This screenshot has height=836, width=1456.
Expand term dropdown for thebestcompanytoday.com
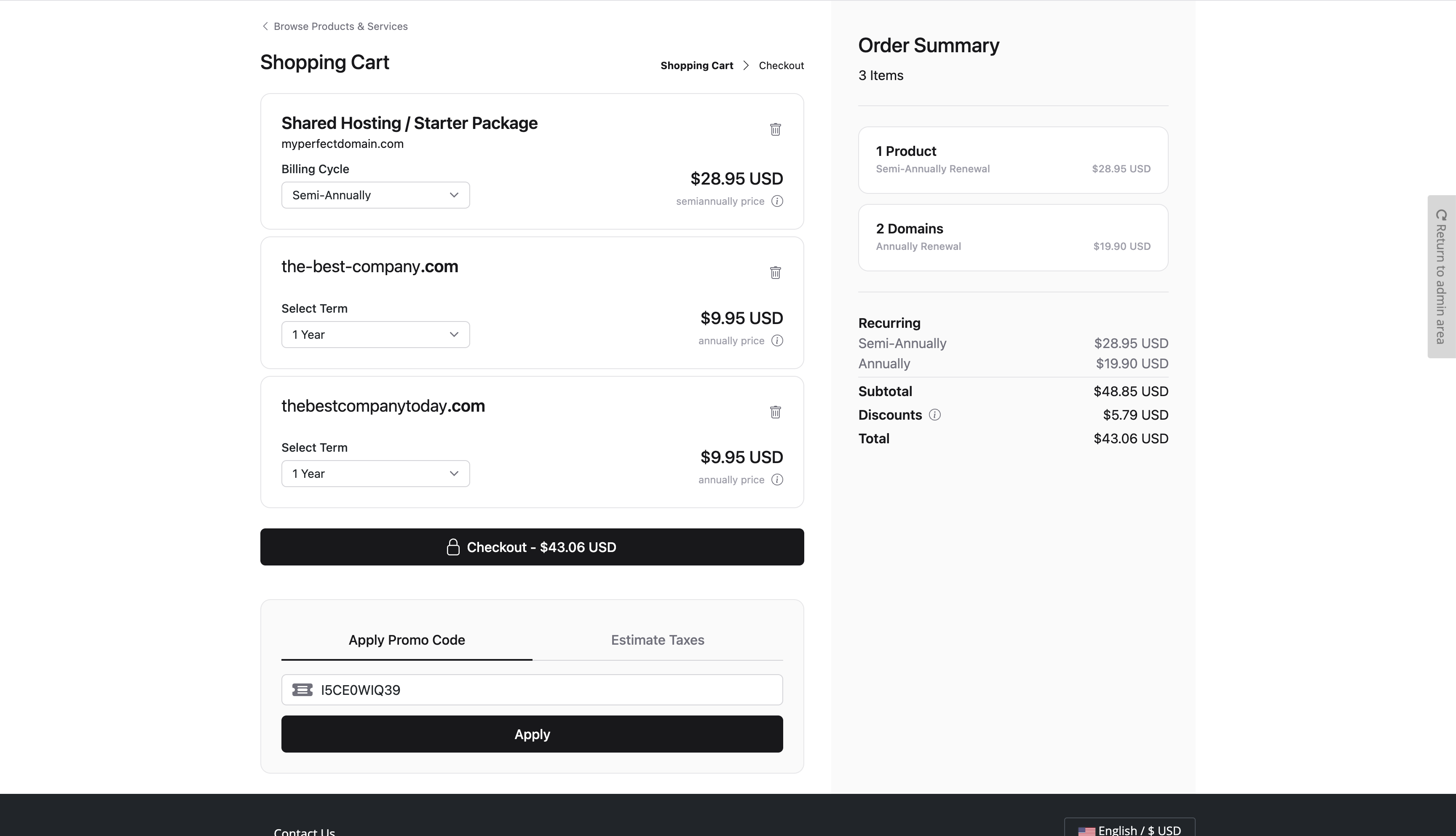[x=375, y=474]
